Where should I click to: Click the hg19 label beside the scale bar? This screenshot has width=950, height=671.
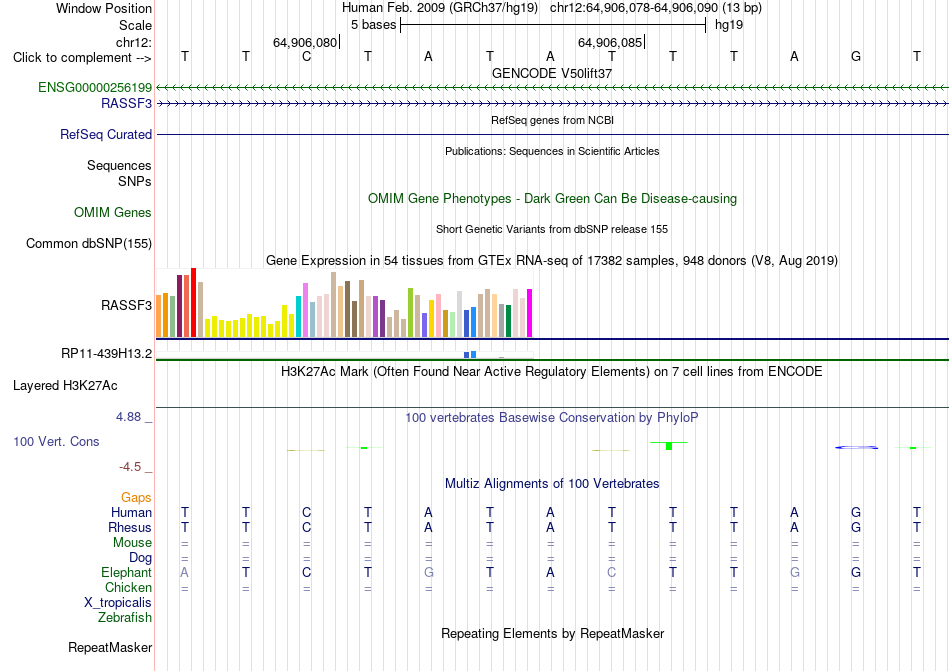(x=729, y=25)
